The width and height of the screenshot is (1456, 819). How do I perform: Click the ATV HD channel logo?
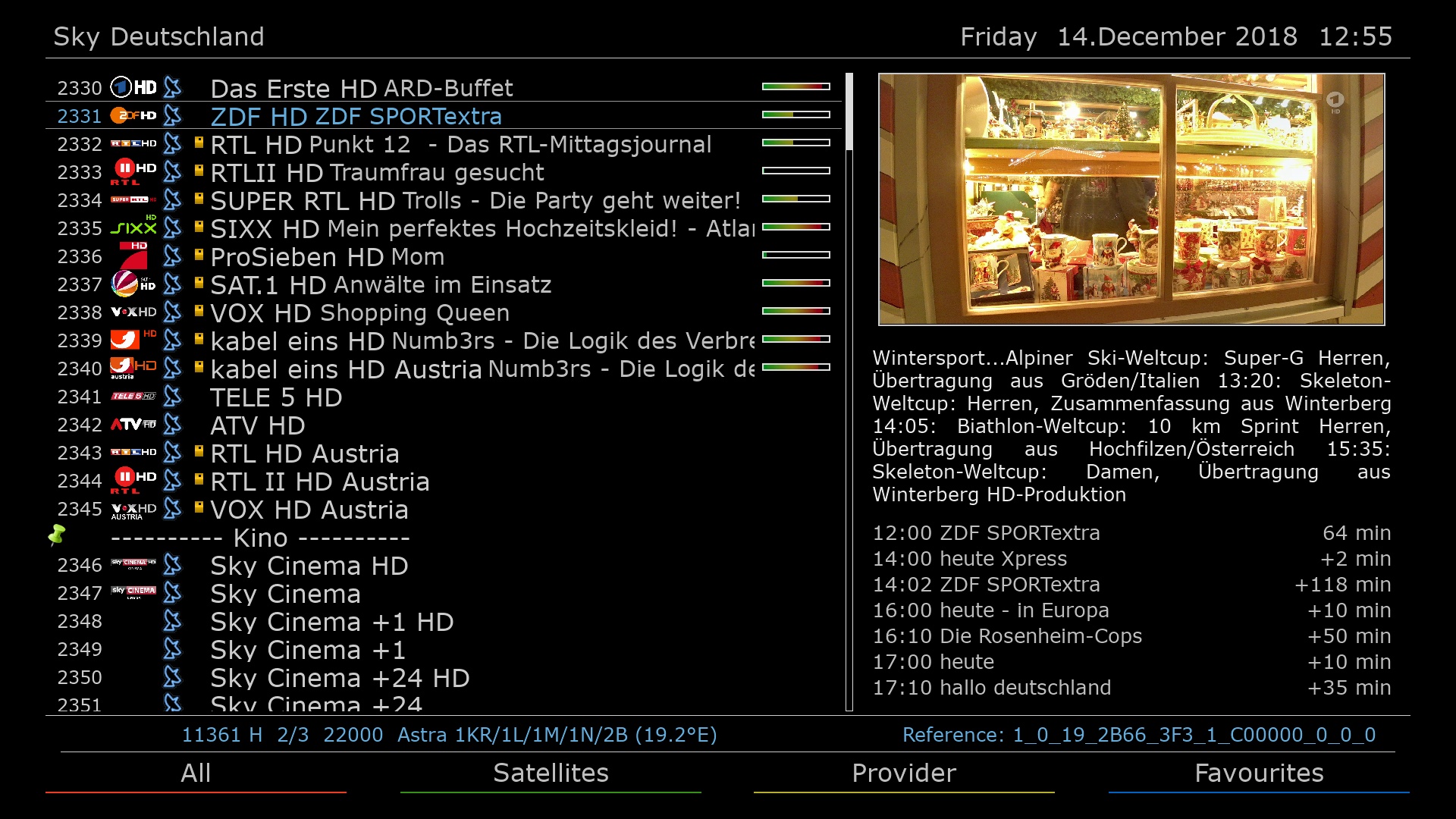tap(133, 424)
